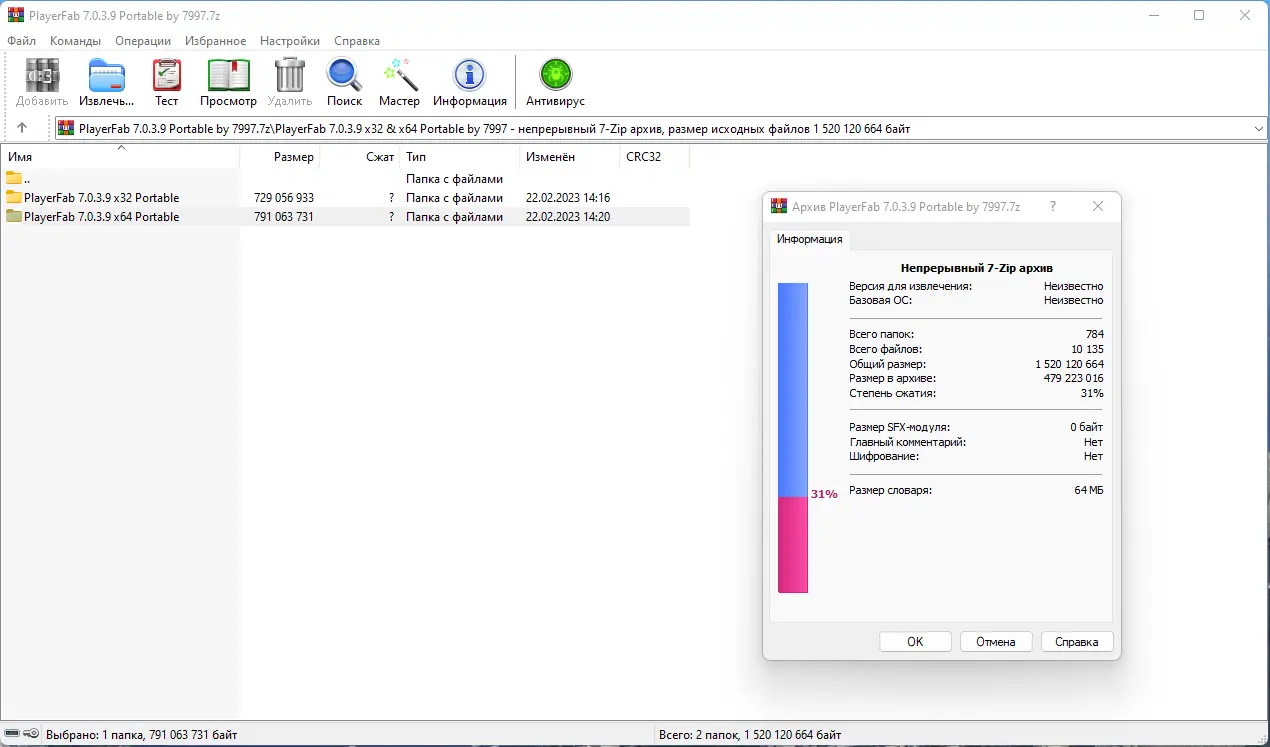Click size value 791 063 731
This screenshot has height=747, width=1270.
(x=284, y=217)
